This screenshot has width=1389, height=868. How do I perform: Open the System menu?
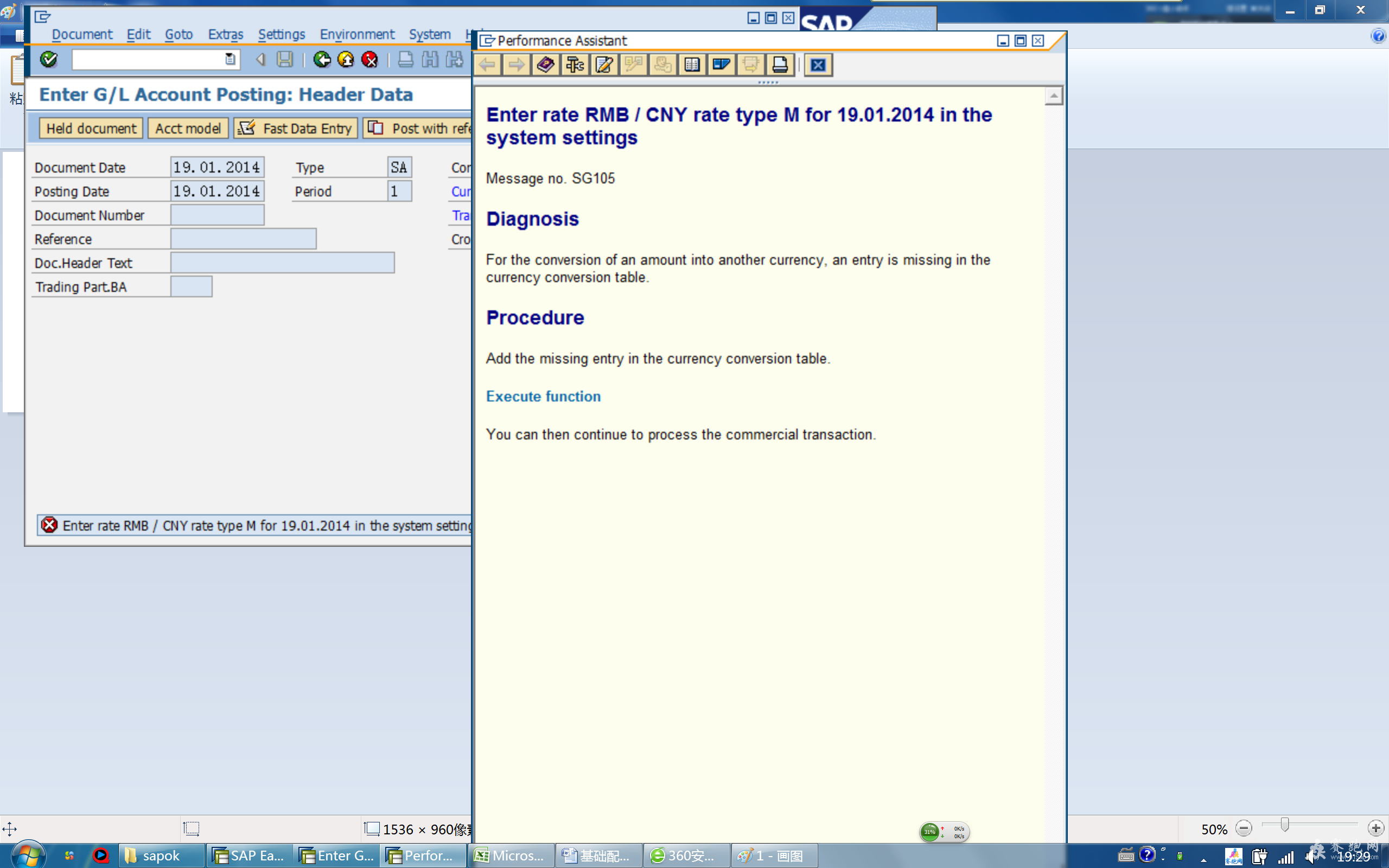[x=430, y=34]
